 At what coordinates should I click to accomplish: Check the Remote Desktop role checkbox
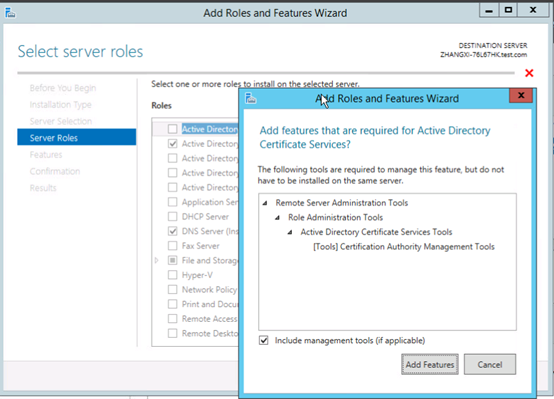[172, 333]
